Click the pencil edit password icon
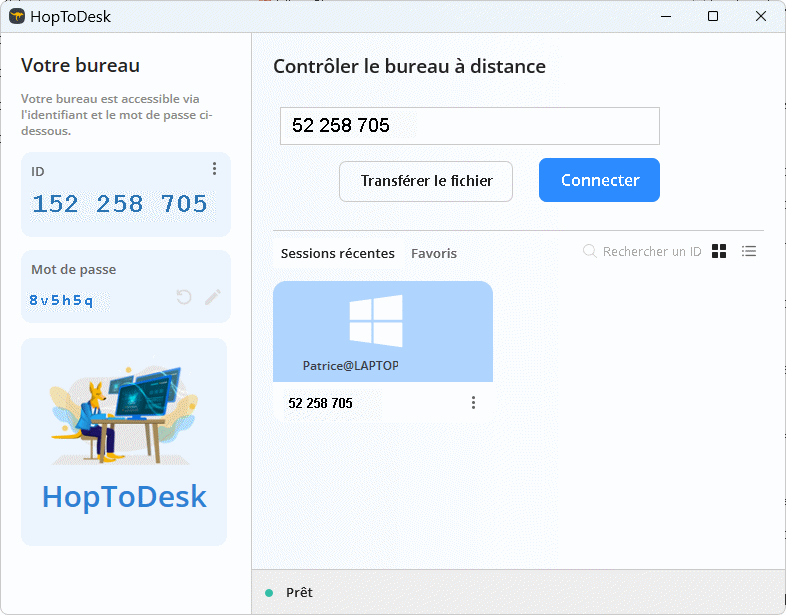 pos(213,297)
